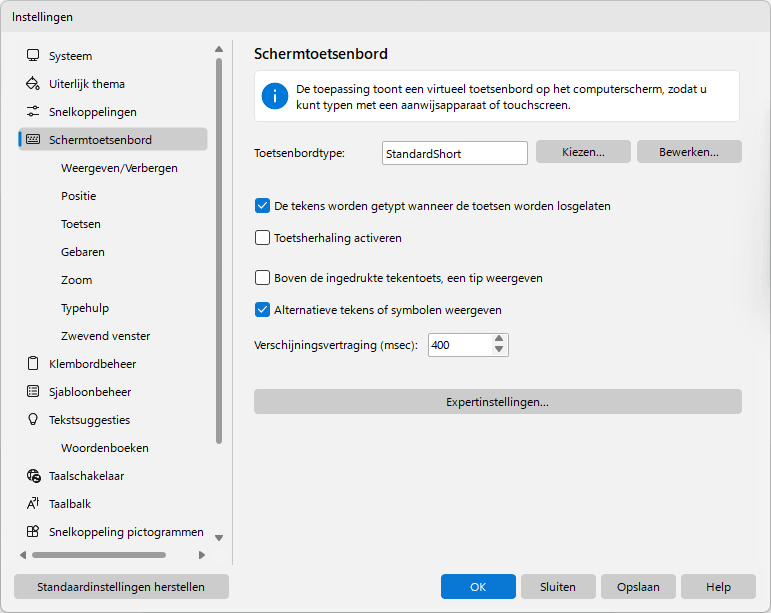The image size is (771, 613).
Task: Decrease Verschijningsvertraging with down arrow
Action: 499,350
